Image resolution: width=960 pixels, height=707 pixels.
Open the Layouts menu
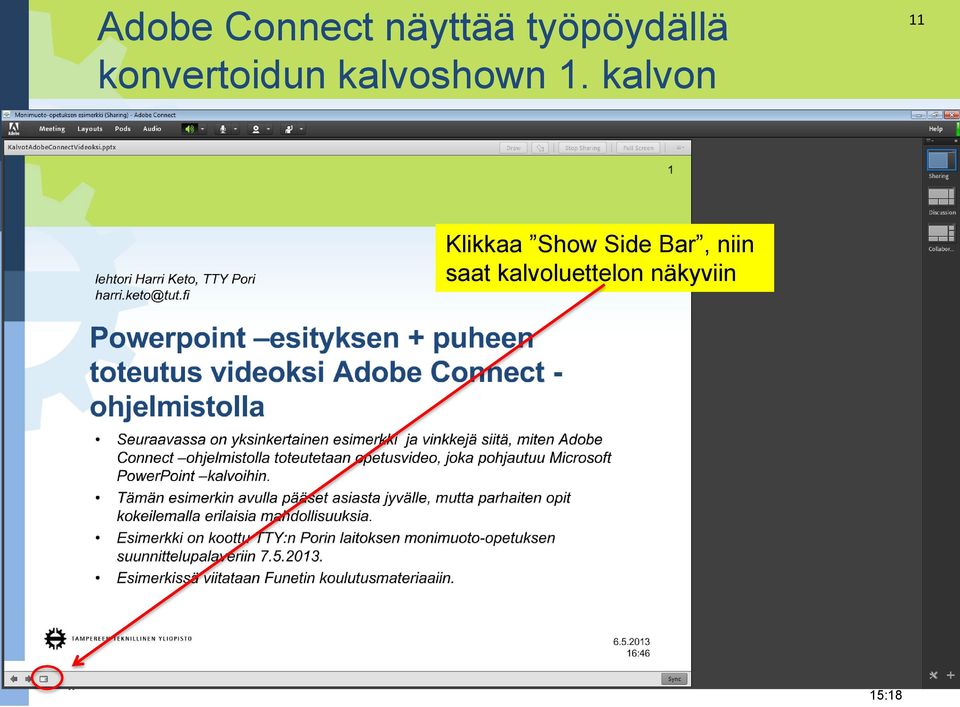[x=90, y=129]
